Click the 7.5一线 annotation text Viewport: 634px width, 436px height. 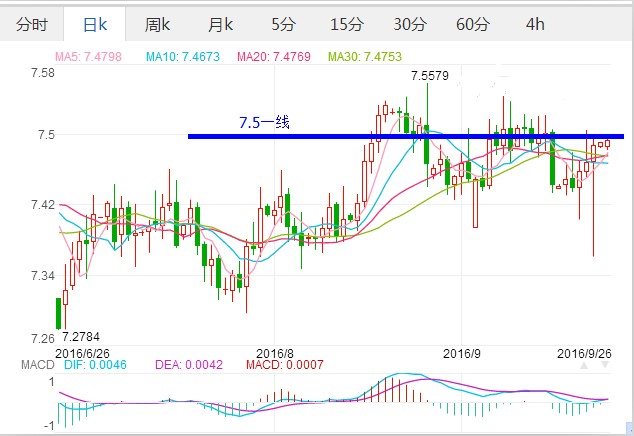pyautogui.click(x=264, y=123)
